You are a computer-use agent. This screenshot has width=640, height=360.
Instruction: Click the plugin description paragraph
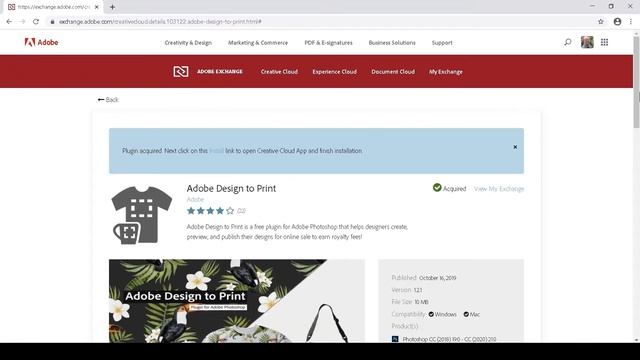tap(297, 232)
